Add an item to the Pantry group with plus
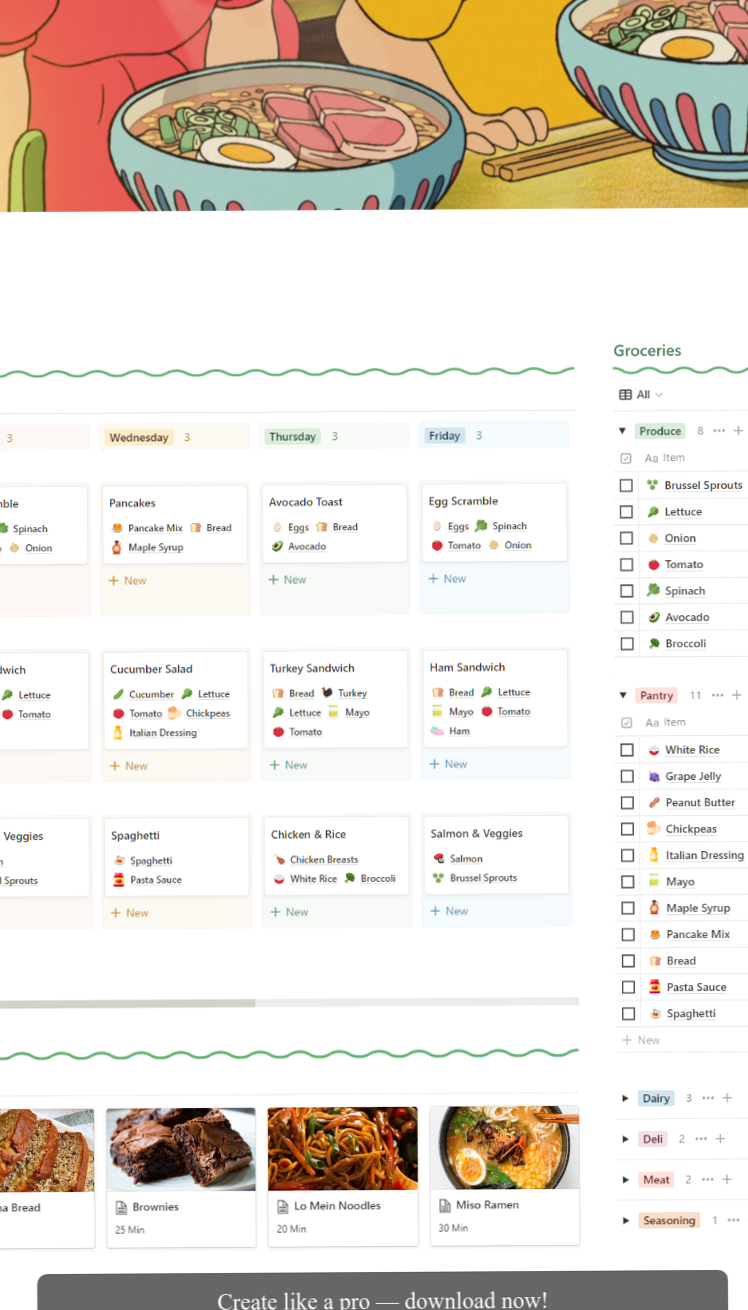The image size is (748, 1310). tap(737, 695)
